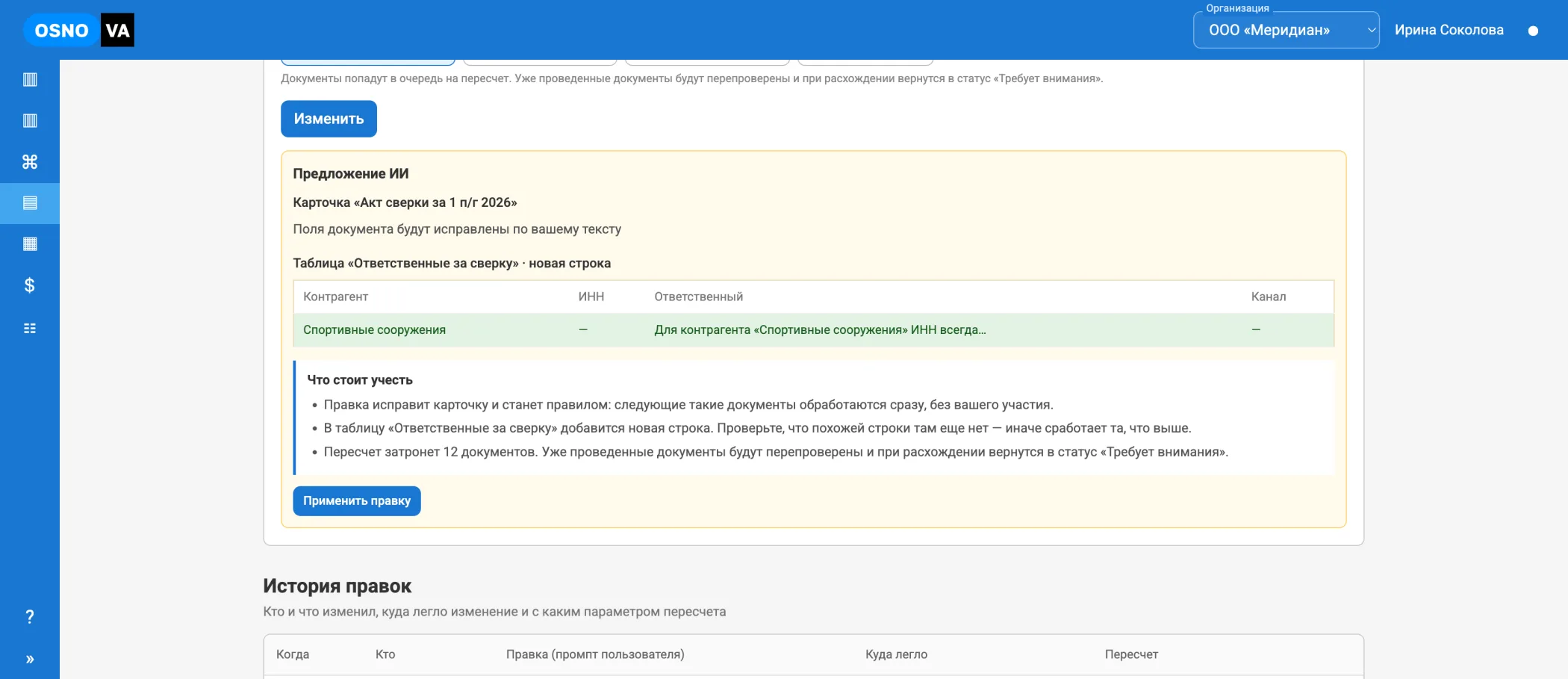Click the Кто history column header
Screen dimensions: 1568x679
[385, 654]
